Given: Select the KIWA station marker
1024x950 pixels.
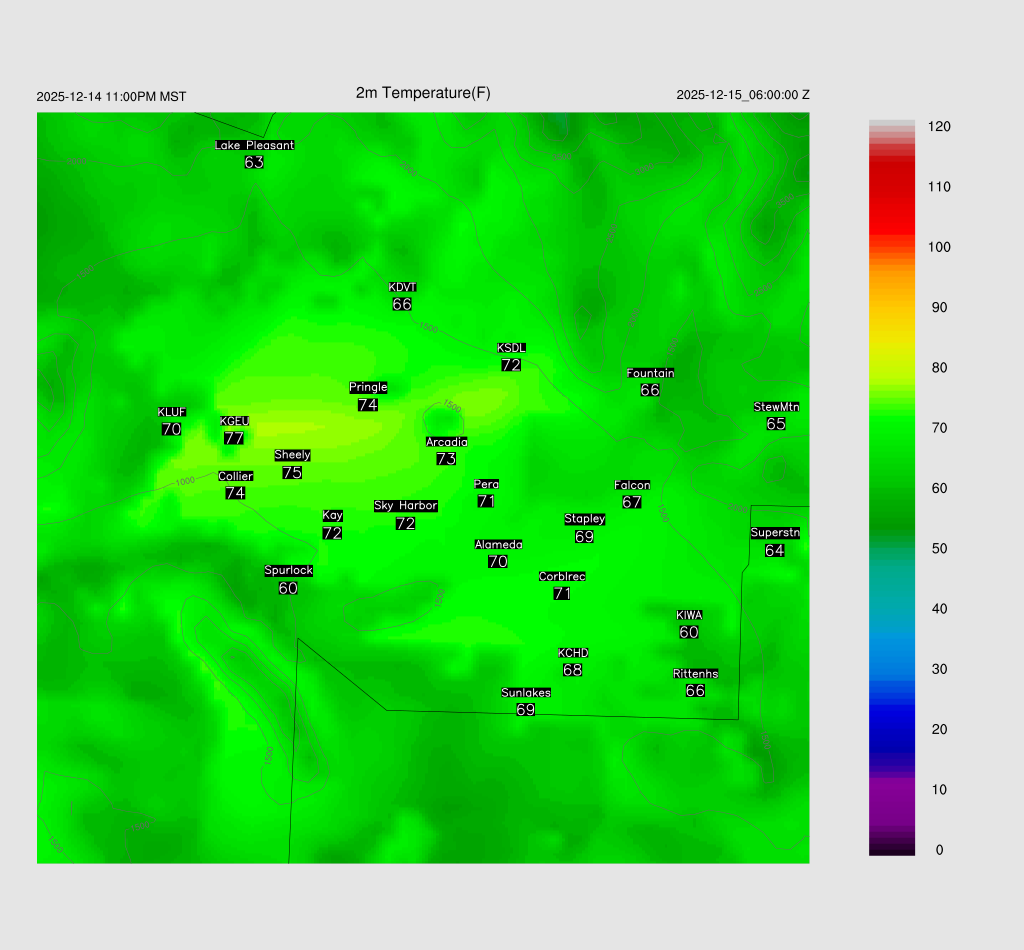Looking at the screenshot, I should click(x=689, y=615).
